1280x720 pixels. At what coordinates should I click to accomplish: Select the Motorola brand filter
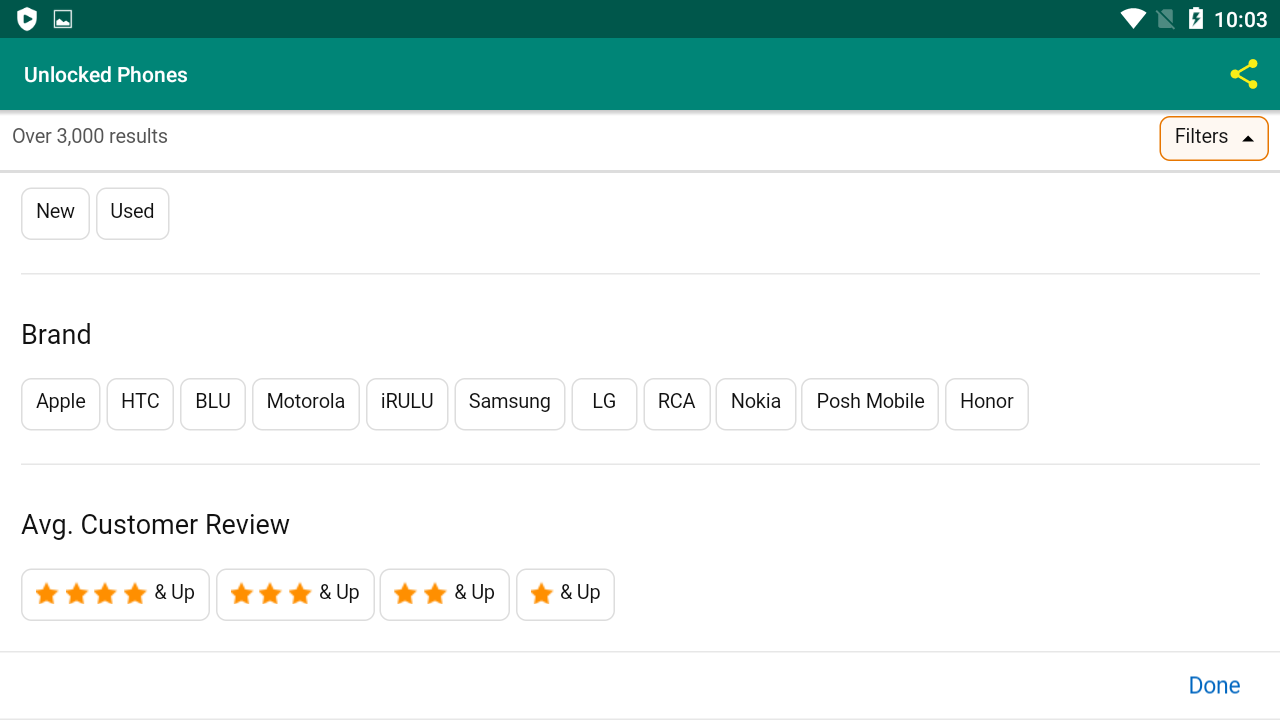[x=306, y=403]
